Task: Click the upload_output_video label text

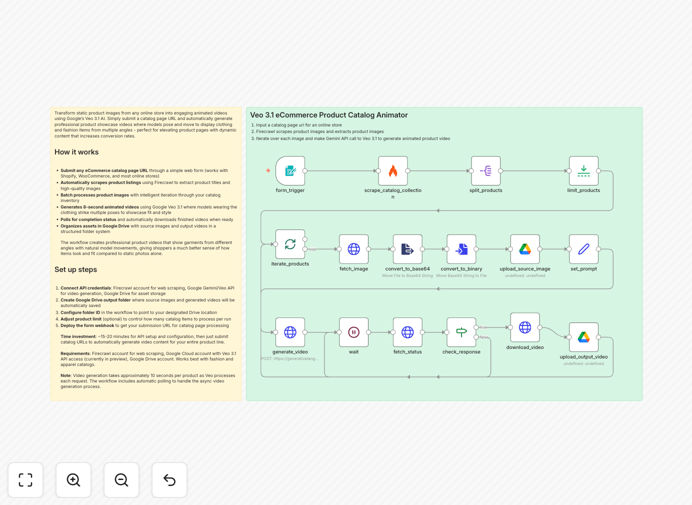Action: pyautogui.click(x=583, y=357)
